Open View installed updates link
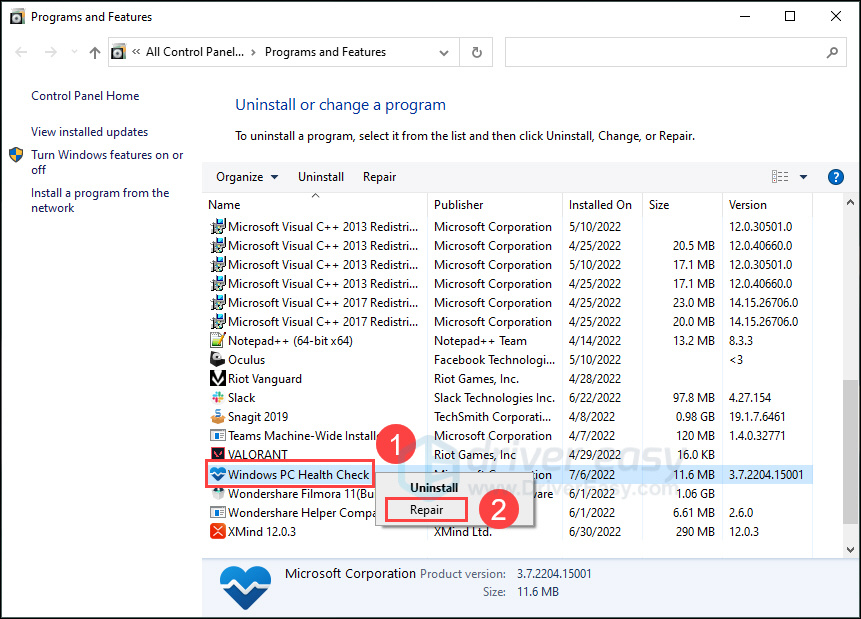The width and height of the screenshot is (861, 619). tap(90, 132)
